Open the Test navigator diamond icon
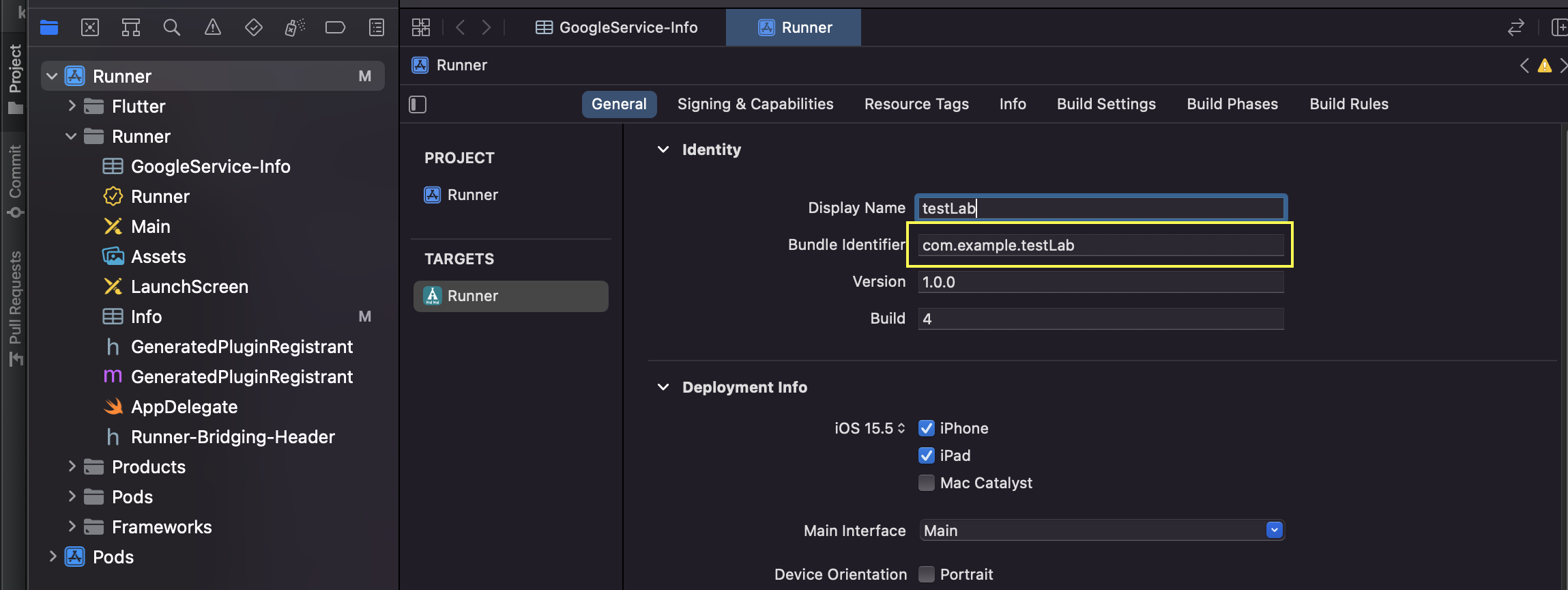1568x590 pixels. [x=254, y=27]
